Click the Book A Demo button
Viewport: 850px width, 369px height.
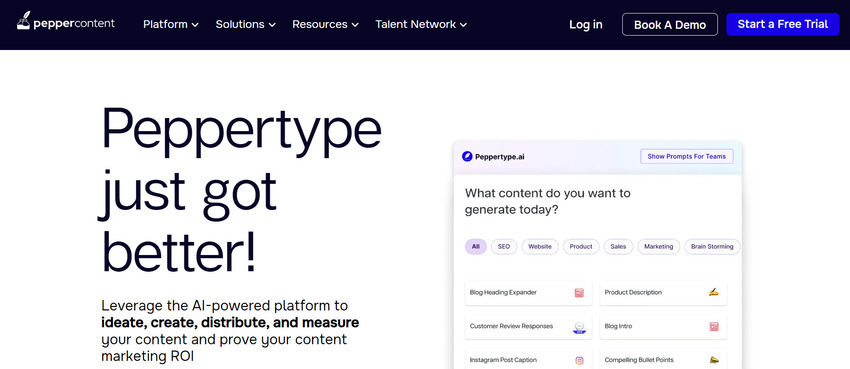click(x=670, y=24)
